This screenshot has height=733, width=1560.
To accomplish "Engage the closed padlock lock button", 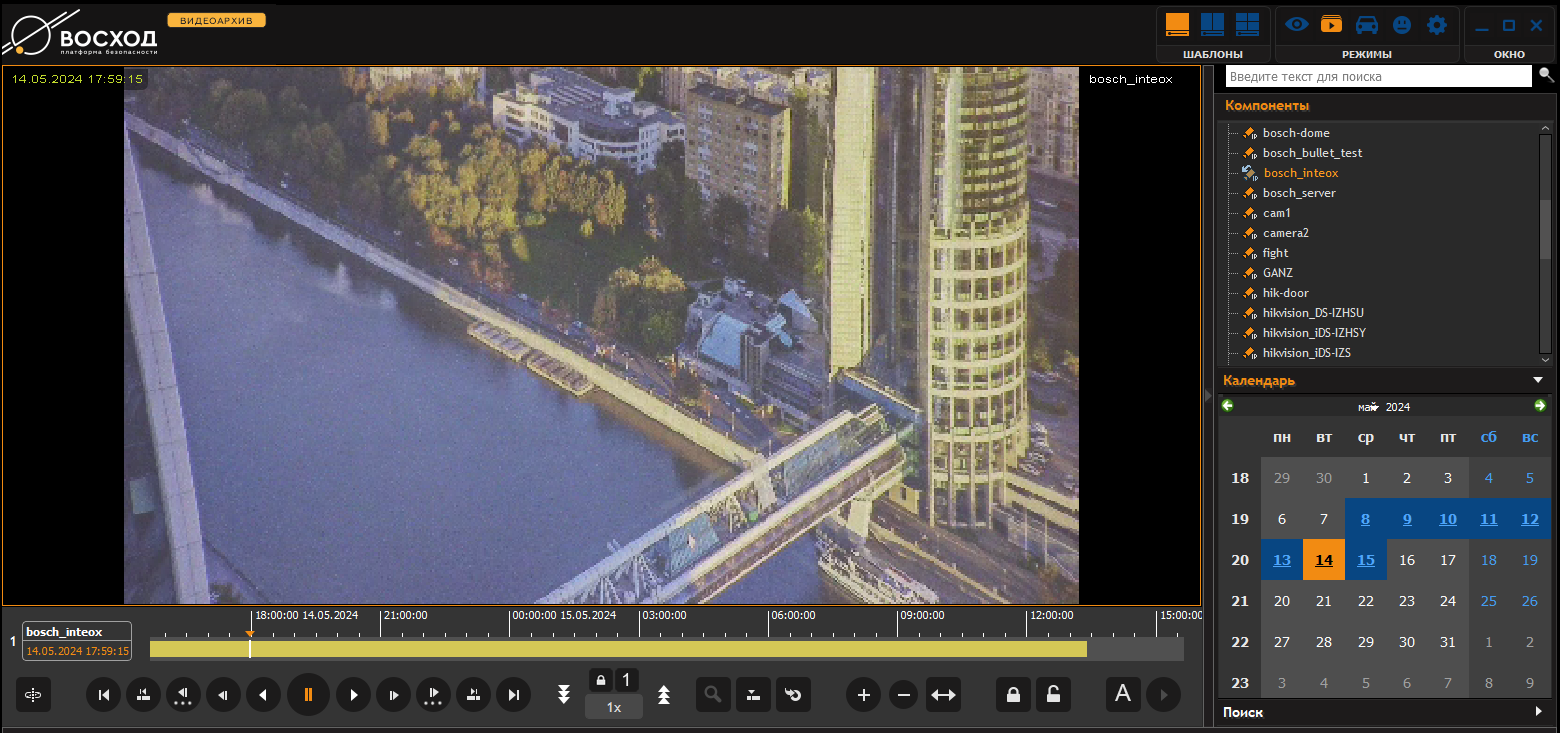I will click(x=1013, y=695).
